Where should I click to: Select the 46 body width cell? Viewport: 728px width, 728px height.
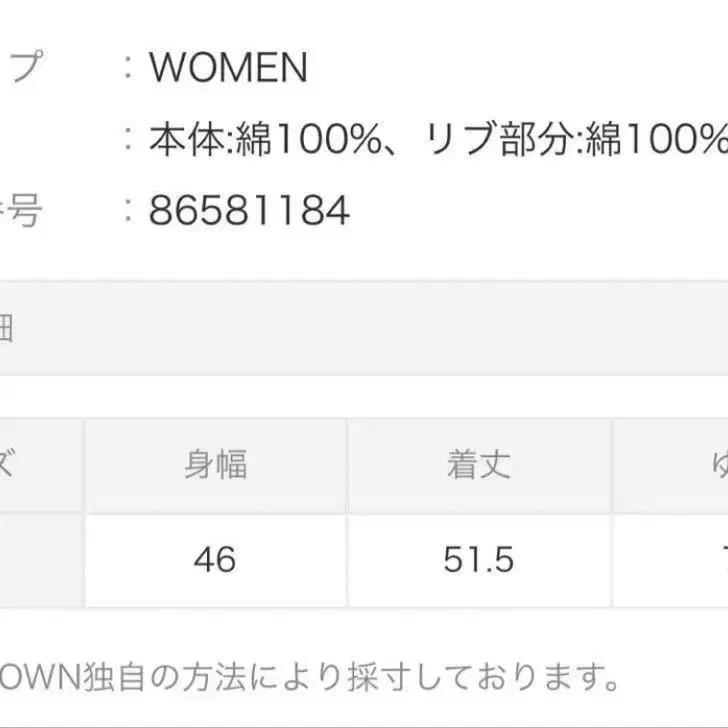tap(215, 560)
